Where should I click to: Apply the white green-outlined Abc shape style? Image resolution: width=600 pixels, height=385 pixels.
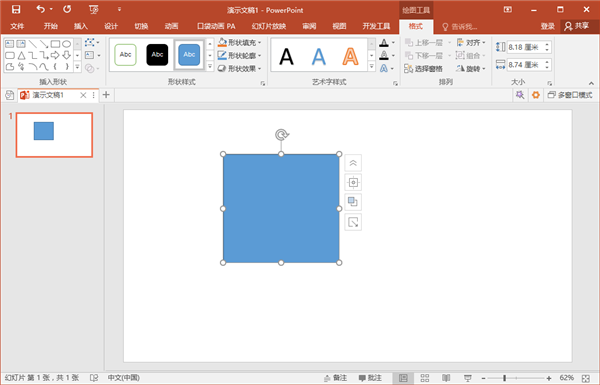pyautogui.click(x=126, y=55)
